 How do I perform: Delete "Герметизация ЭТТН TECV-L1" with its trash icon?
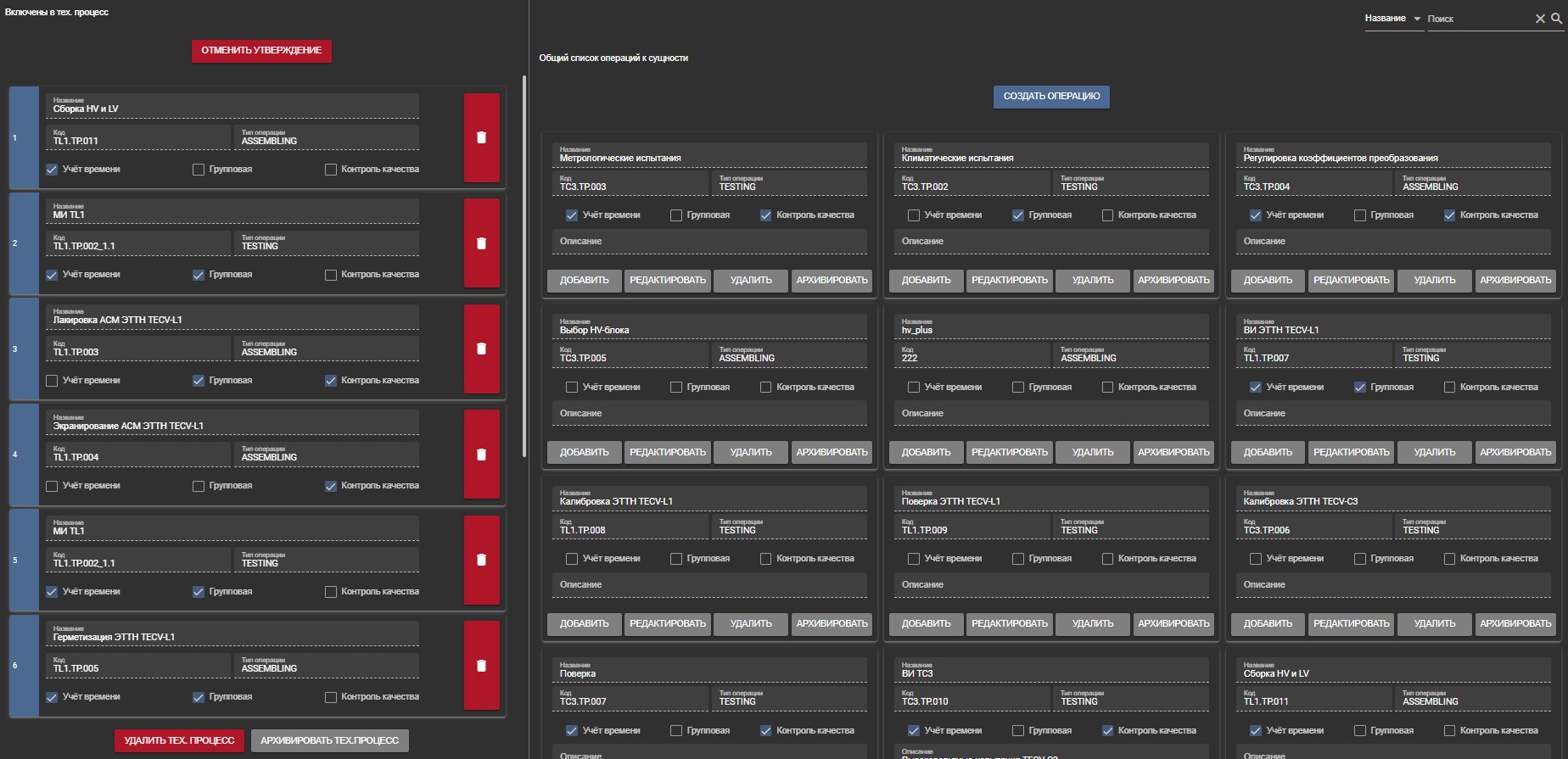(x=481, y=666)
